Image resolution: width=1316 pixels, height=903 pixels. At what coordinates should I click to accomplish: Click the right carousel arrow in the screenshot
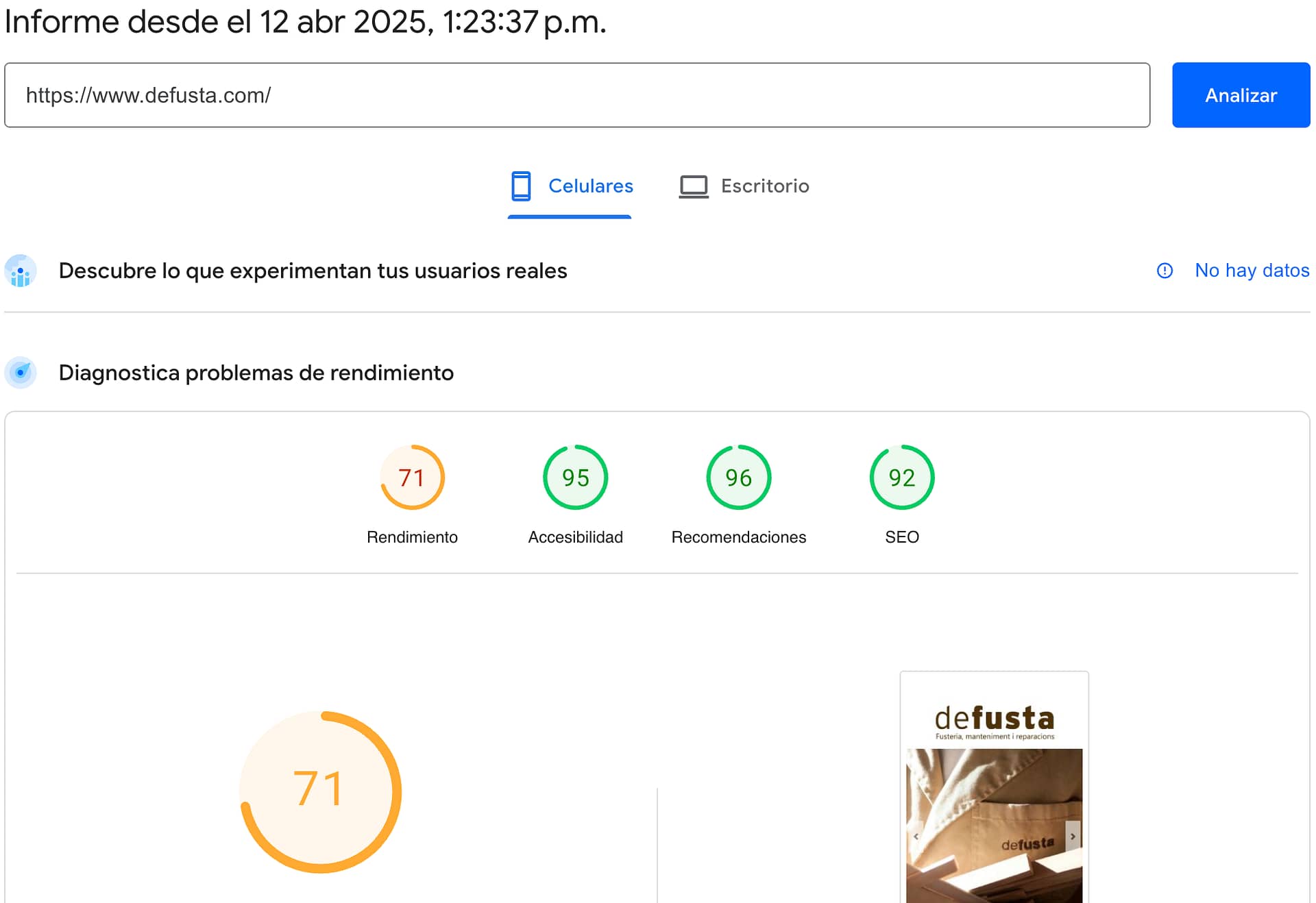pyautogui.click(x=1073, y=837)
